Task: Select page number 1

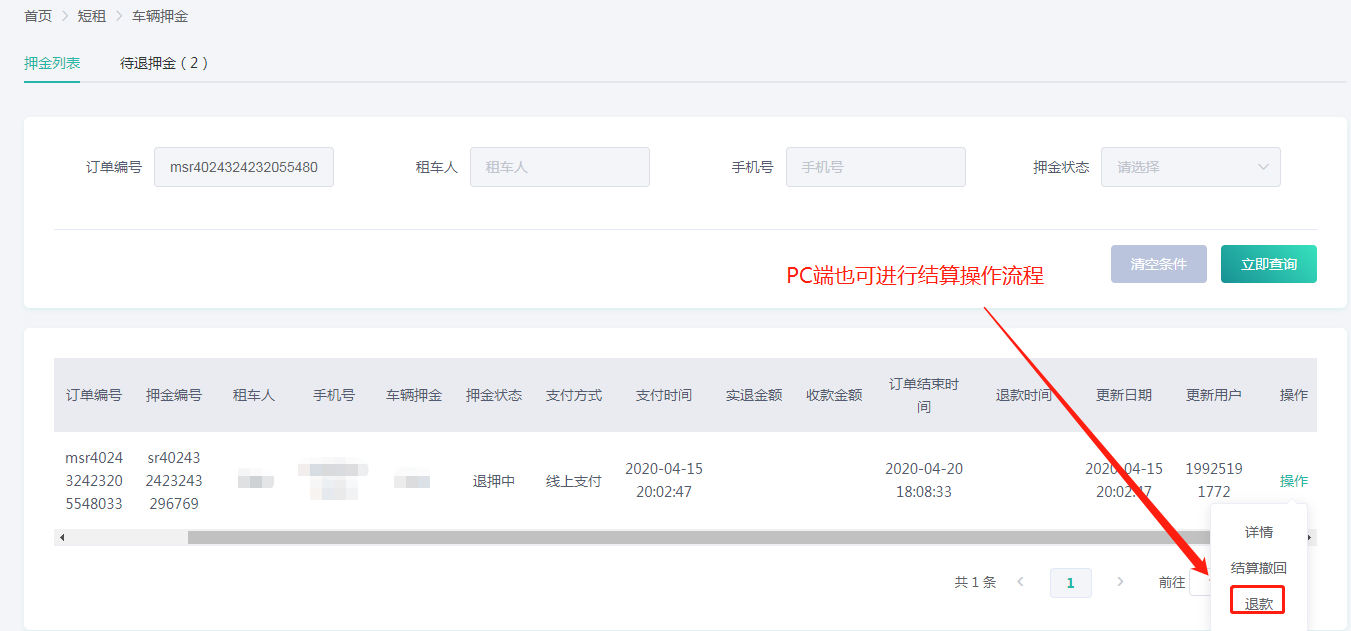Action: pos(1070,582)
